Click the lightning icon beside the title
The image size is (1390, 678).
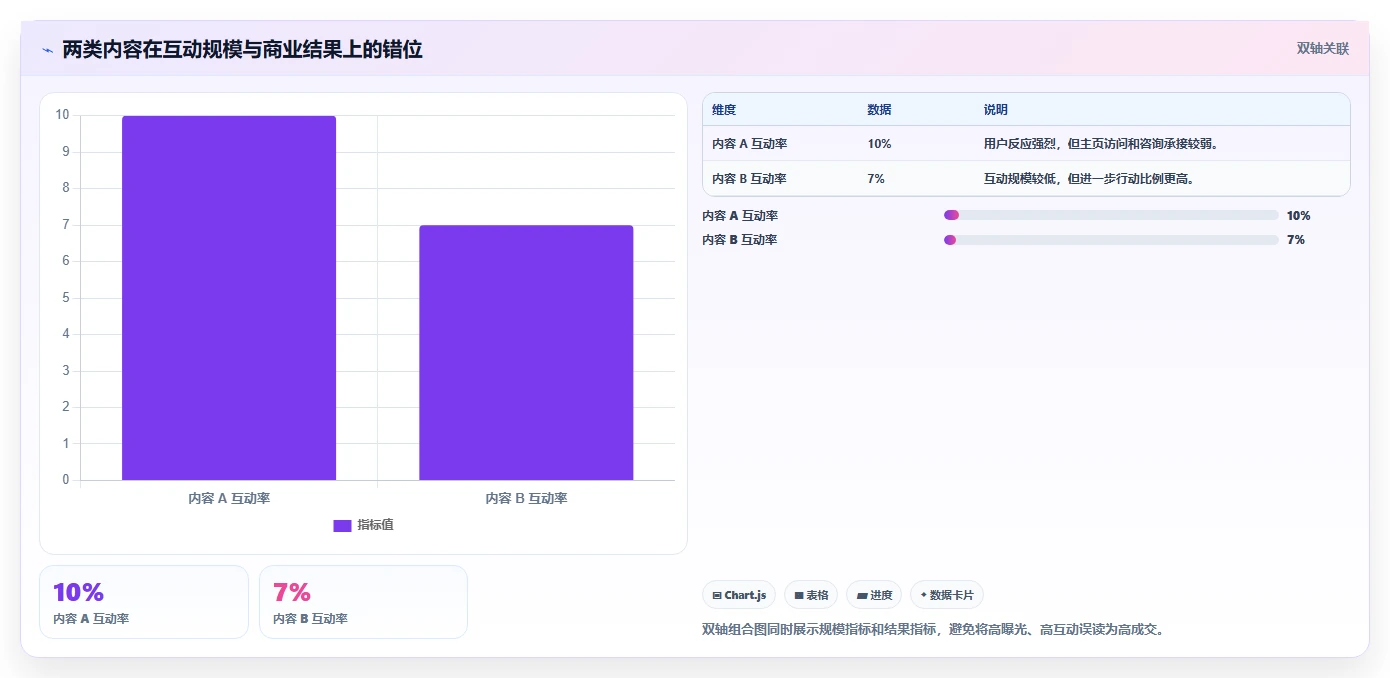click(47, 50)
